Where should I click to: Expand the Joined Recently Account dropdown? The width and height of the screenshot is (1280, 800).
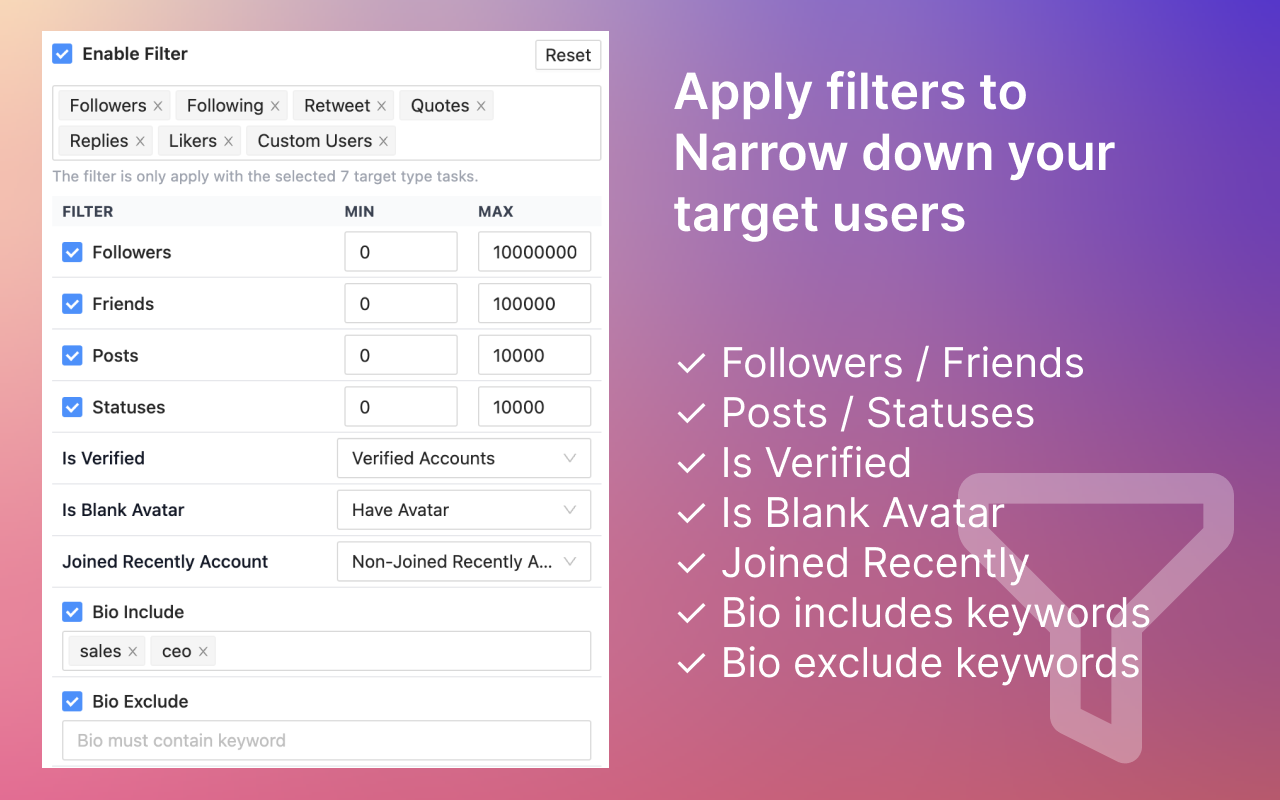pyautogui.click(x=464, y=562)
